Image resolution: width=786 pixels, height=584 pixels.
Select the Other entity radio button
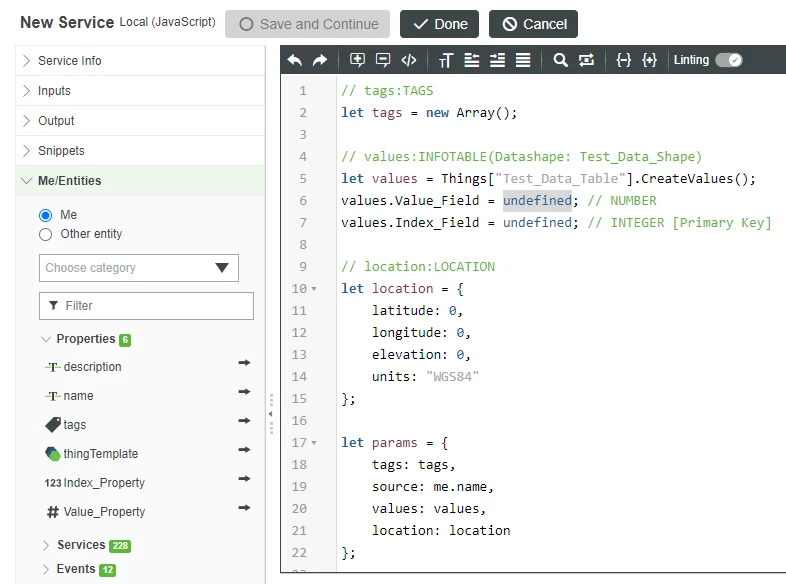pyautogui.click(x=45, y=234)
